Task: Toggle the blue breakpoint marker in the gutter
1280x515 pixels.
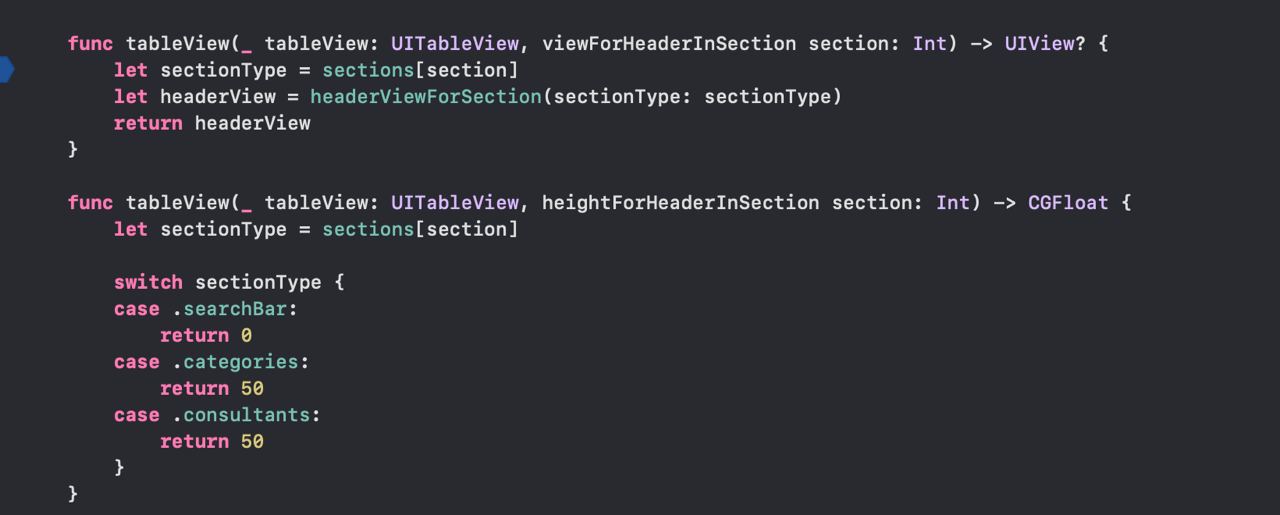Action: 6,70
